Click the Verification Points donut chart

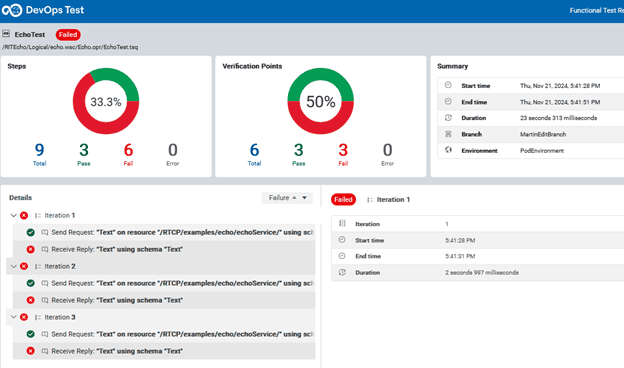pos(321,101)
